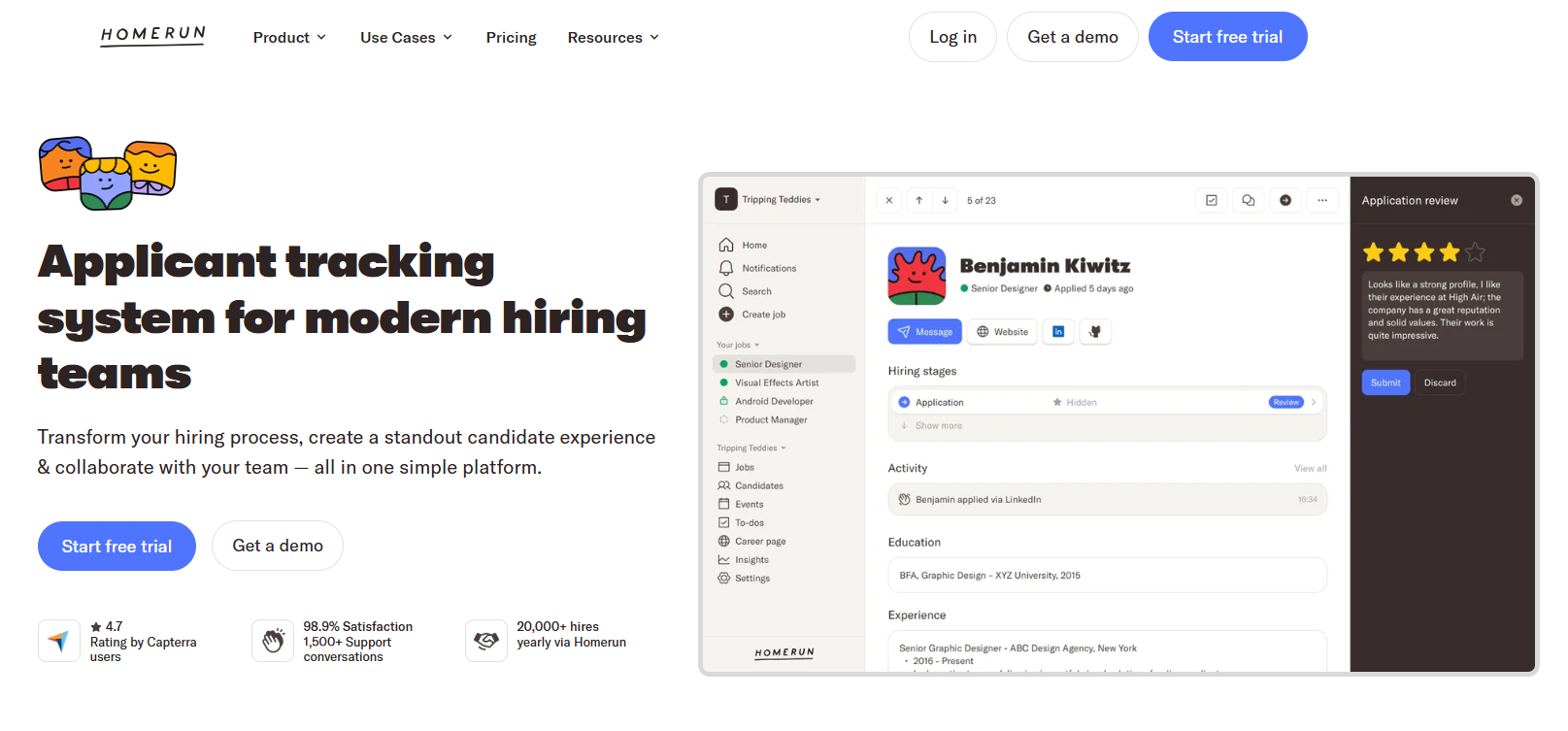This screenshot has width=1568, height=731.
Task: Open the Pricing page from navbar
Action: point(511,37)
